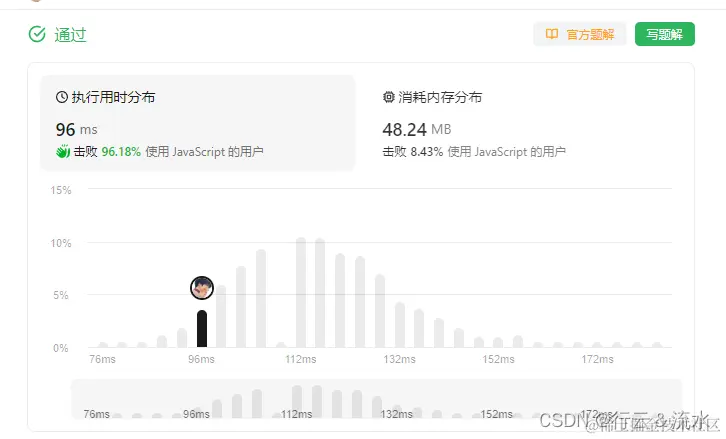Click the green passed checkmark icon
The height and width of the screenshot is (439, 726).
pyautogui.click(x=37, y=34)
